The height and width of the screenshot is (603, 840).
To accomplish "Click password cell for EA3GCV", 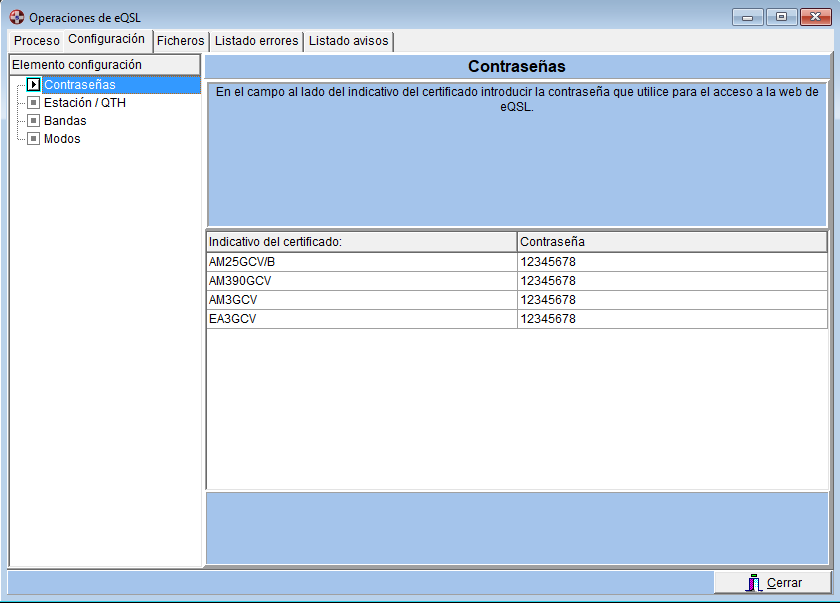I will 671,319.
